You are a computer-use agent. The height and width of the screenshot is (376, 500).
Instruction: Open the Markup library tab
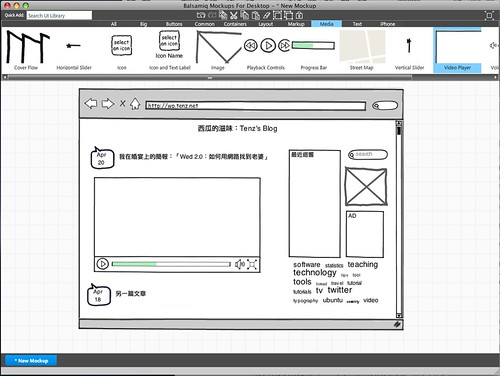point(296,24)
